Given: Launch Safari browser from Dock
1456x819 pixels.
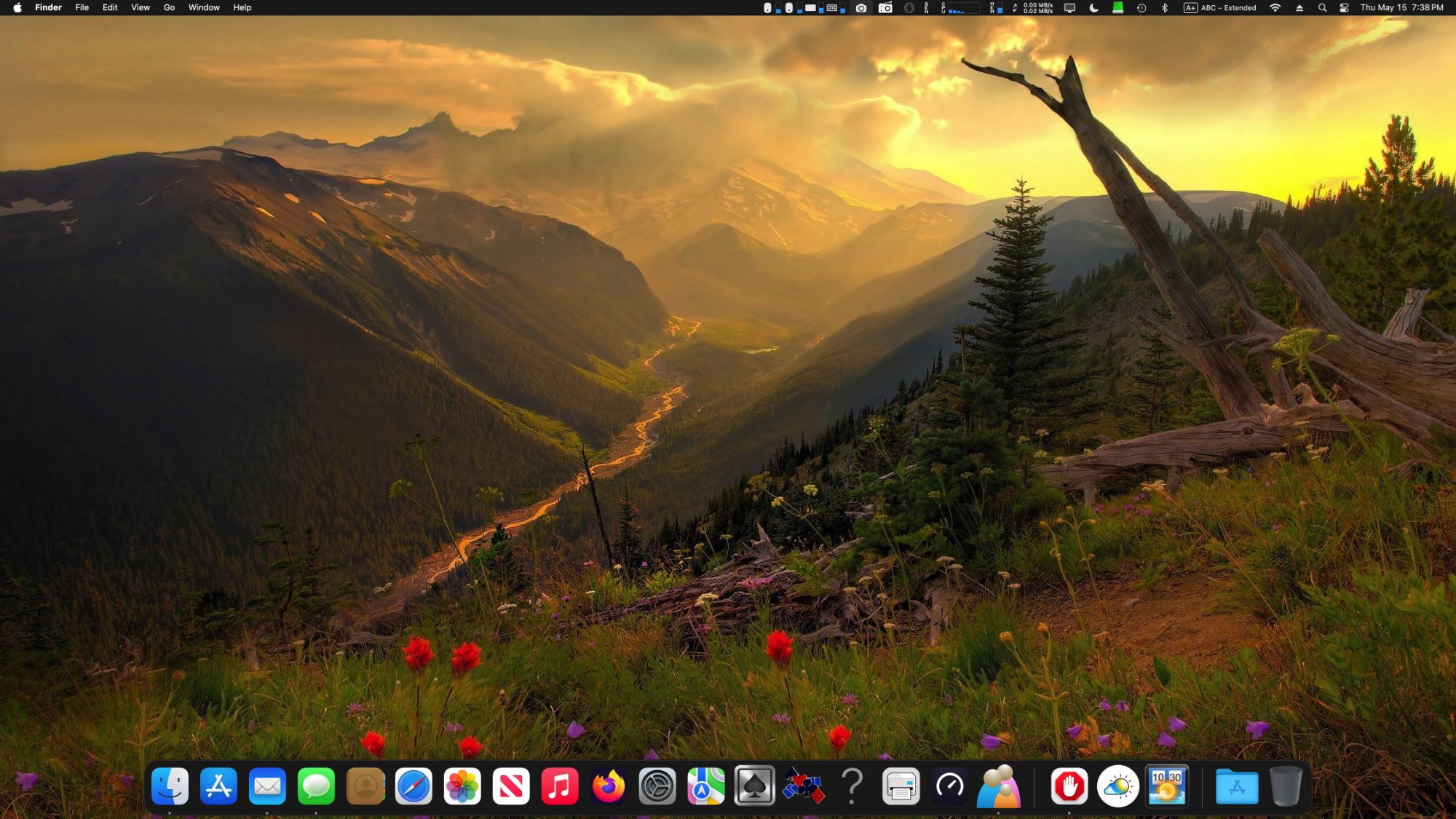Looking at the screenshot, I should pyautogui.click(x=414, y=786).
